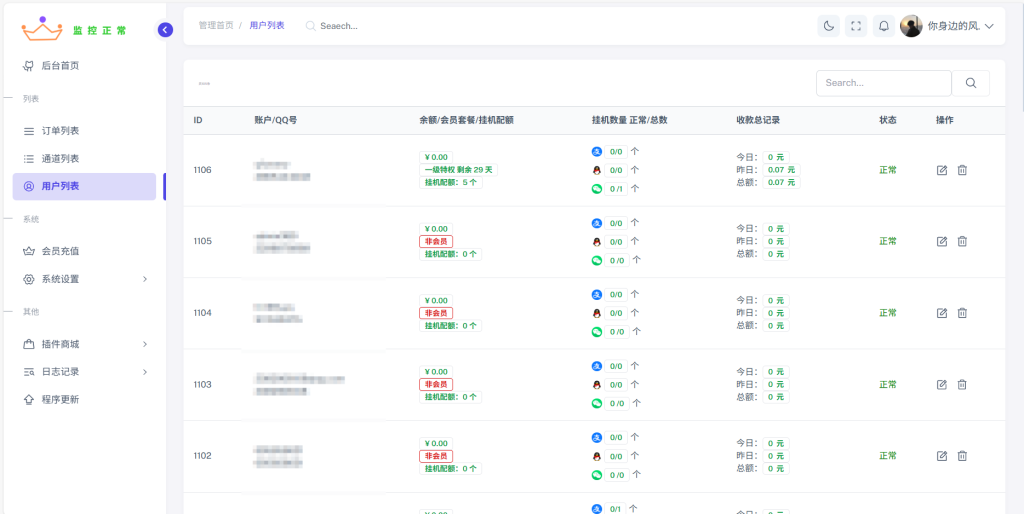Click Alipay icon in row 1102
The image size is (1024, 514).
point(596,437)
